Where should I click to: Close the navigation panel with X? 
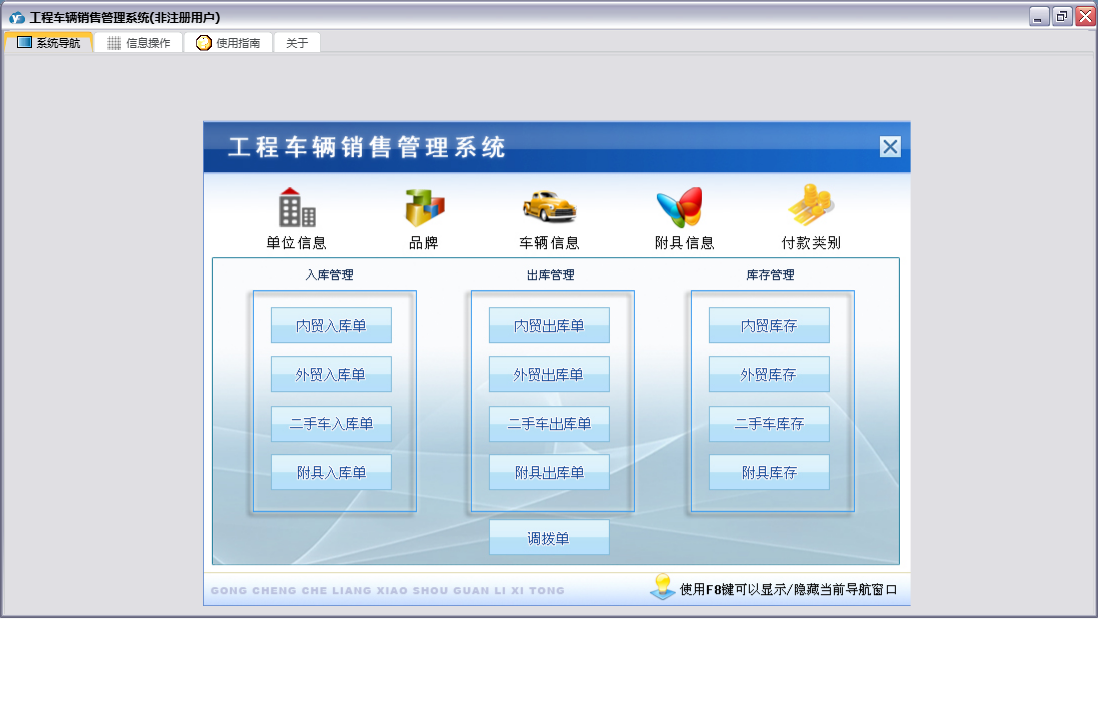click(890, 146)
